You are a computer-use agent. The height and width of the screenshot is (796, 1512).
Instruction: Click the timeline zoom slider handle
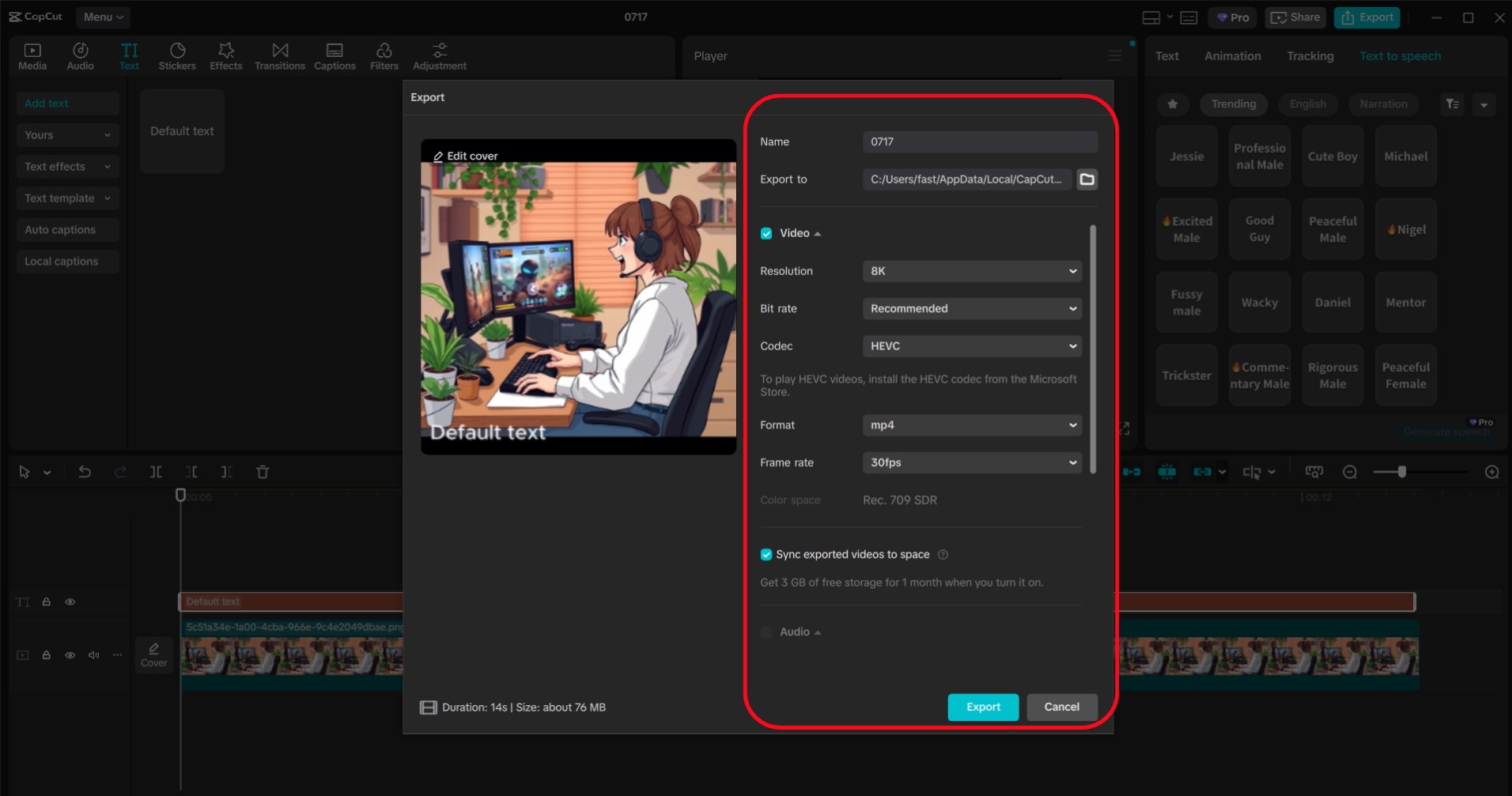pos(1401,472)
